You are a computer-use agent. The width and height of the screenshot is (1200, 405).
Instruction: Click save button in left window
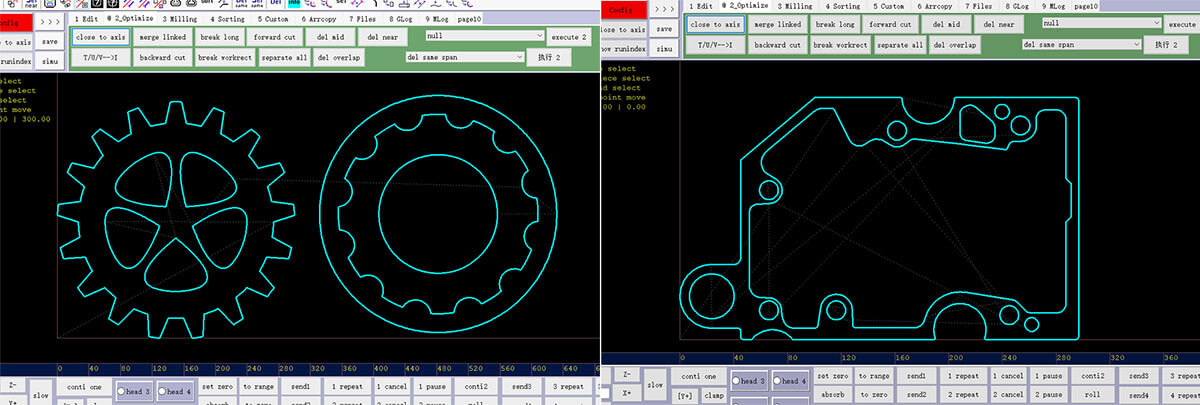50,41
